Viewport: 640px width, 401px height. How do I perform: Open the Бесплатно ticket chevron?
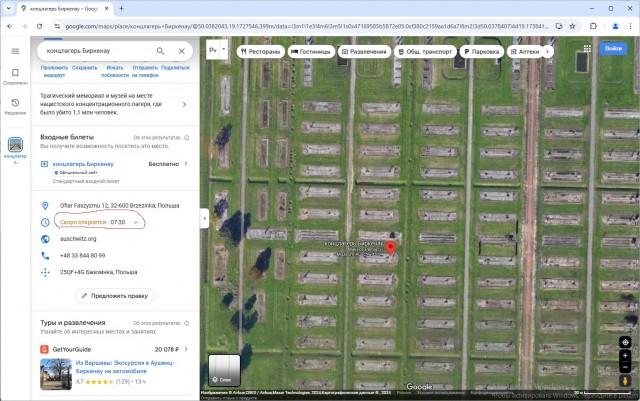(186, 164)
